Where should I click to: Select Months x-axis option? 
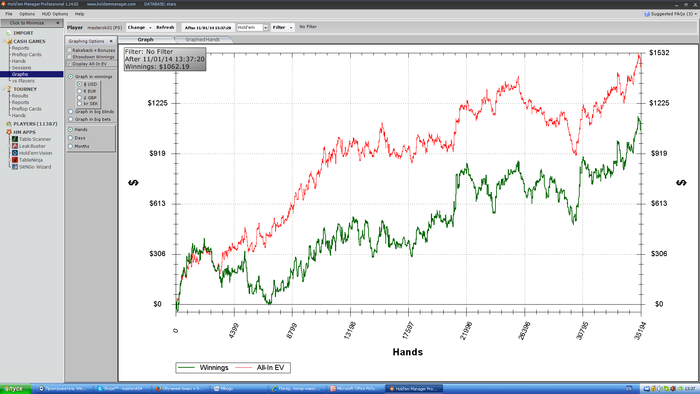pos(71,146)
